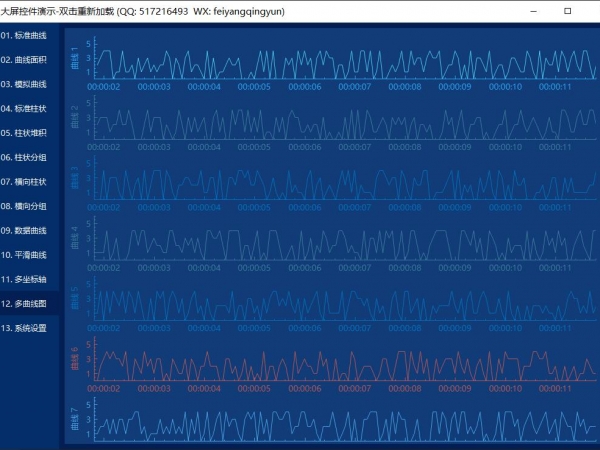Click the 00:00:06 time label on 曲线 3
The height and width of the screenshot is (450, 600).
click(305, 207)
